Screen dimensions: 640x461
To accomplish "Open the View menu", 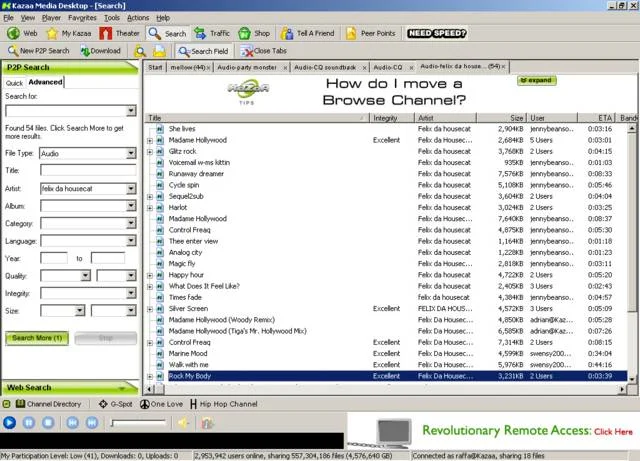I will tap(28, 18).
